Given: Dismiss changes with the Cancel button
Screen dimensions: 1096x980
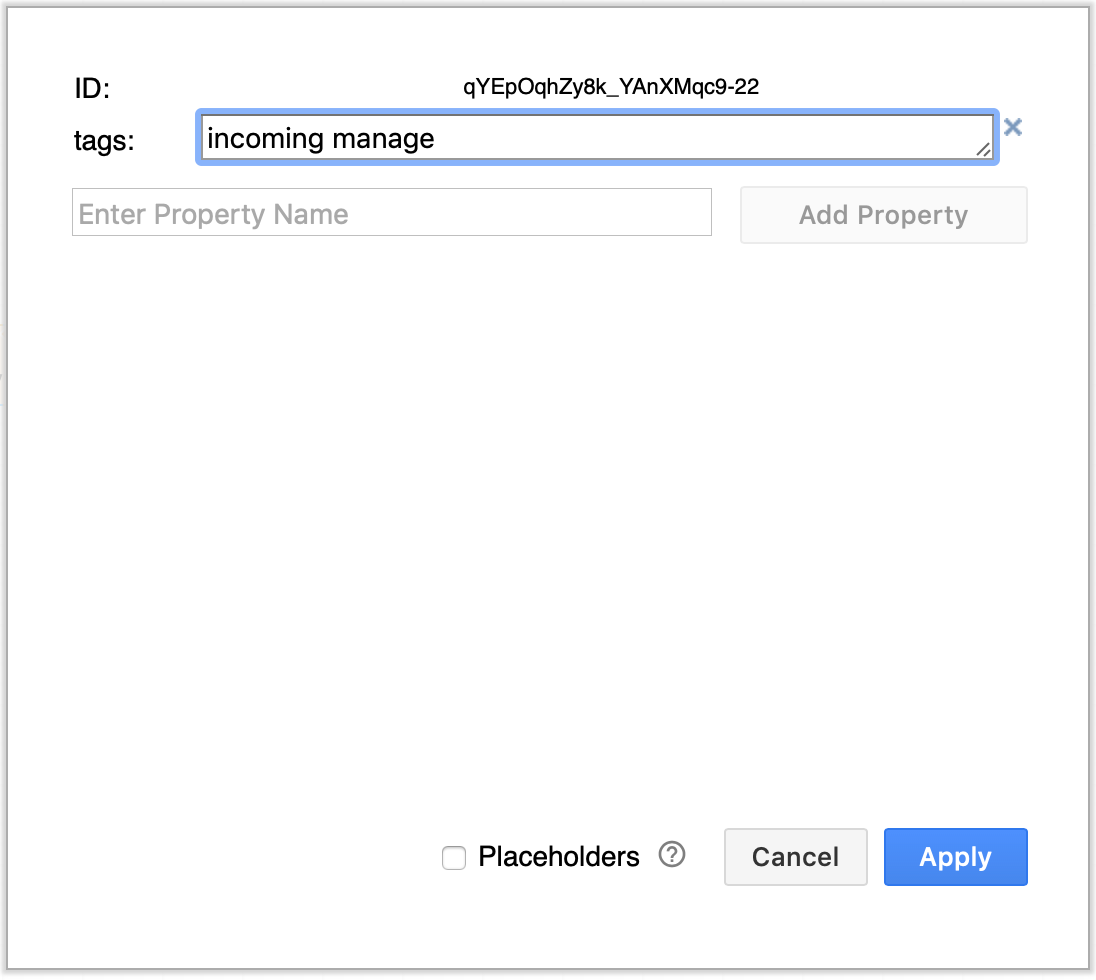Looking at the screenshot, I should [795, 856].
